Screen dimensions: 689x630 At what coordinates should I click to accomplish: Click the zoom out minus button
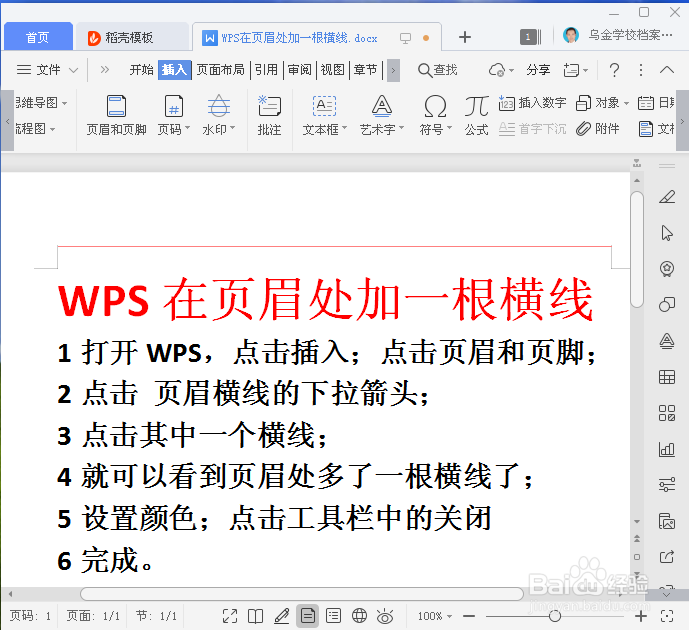pos(469,616)
